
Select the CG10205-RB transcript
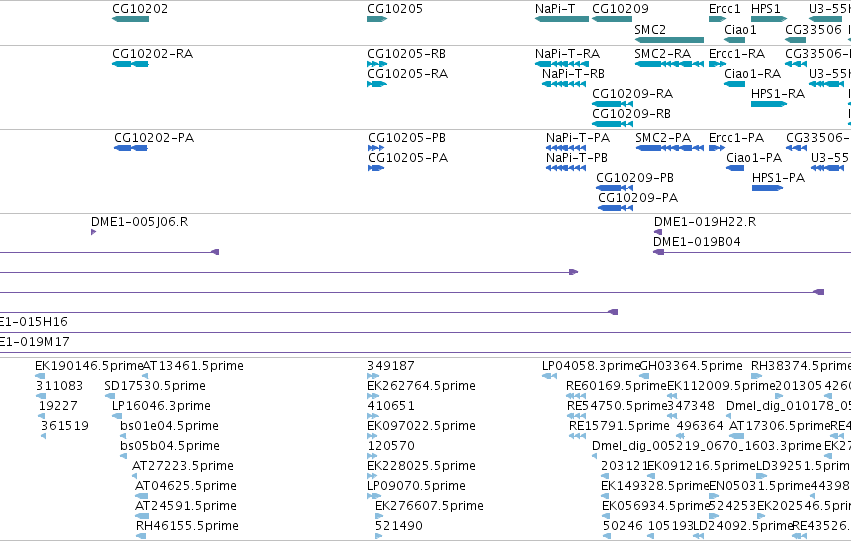tap(377, 64)
